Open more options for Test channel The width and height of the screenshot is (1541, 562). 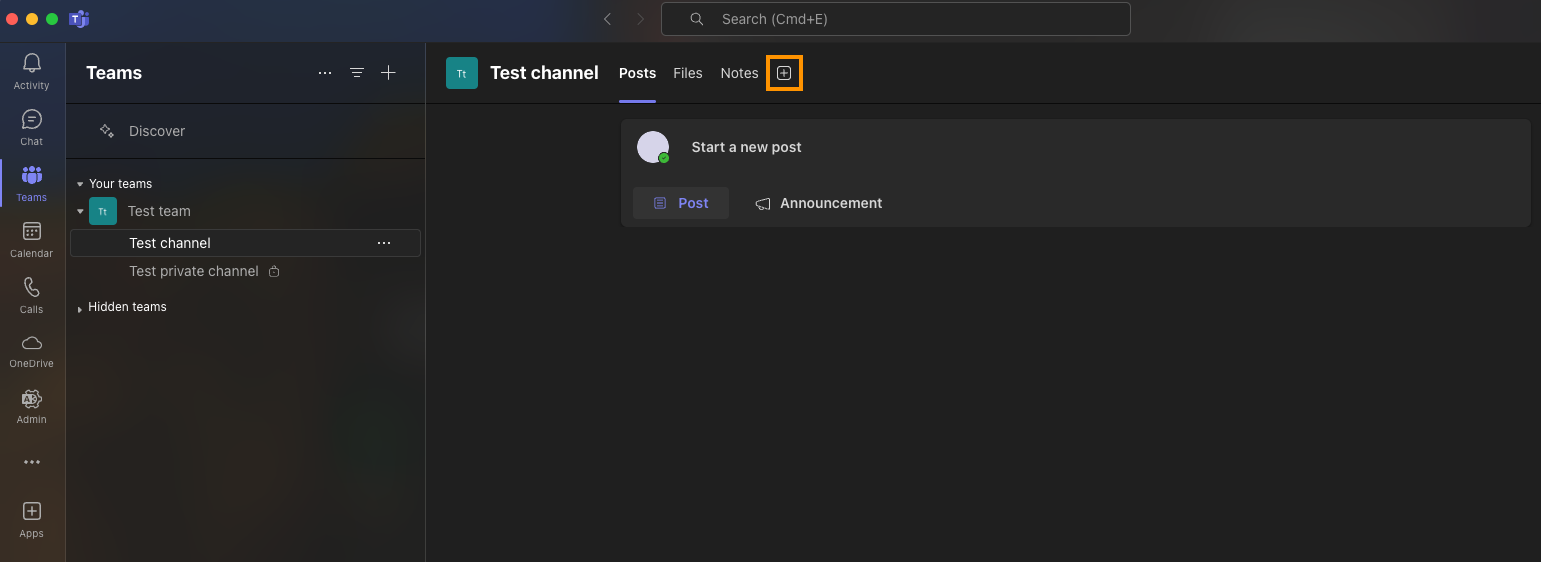[x=384, y=243]
